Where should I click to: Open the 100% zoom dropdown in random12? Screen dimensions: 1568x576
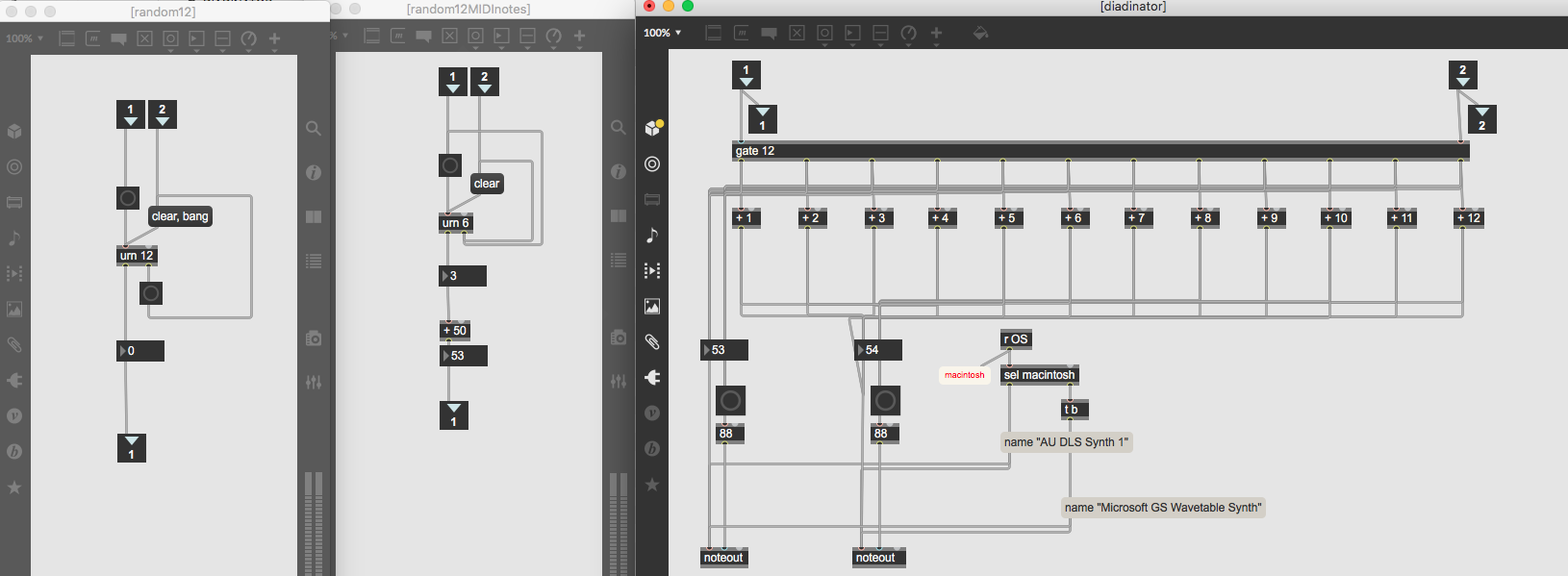[24, 38]
